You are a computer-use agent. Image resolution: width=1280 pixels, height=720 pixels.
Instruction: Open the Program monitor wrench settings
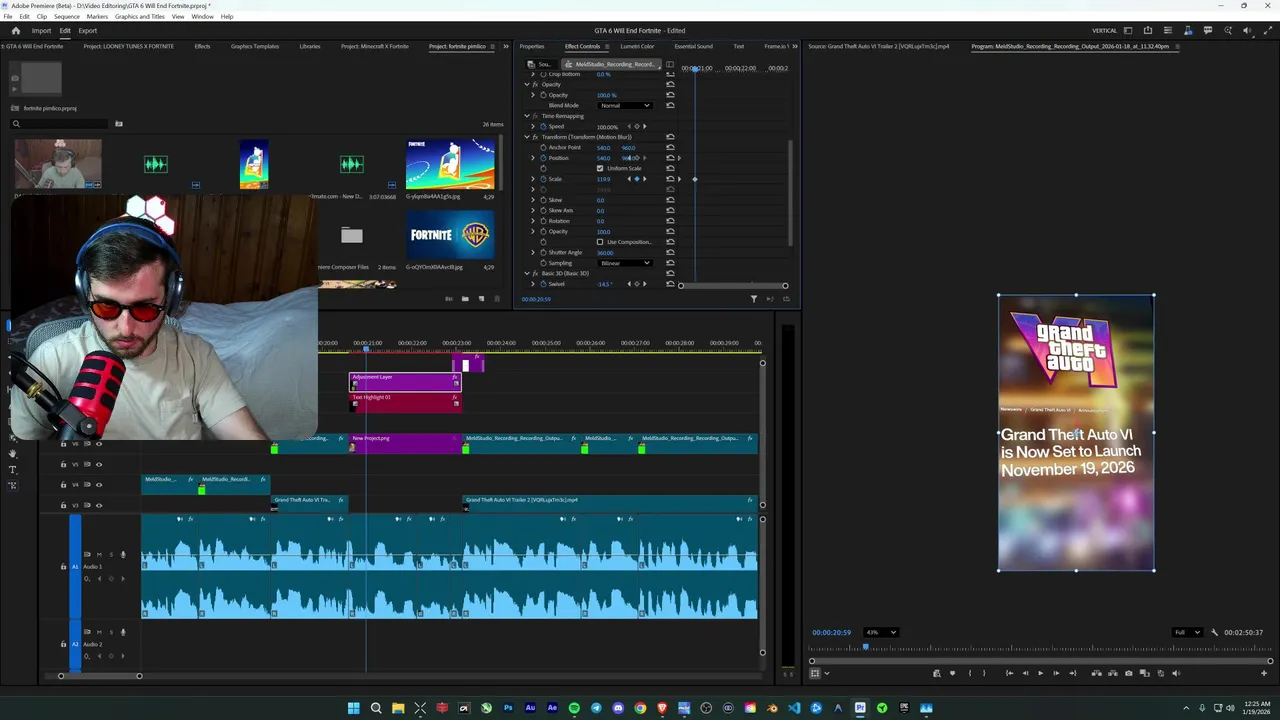[x=1214, y=632]
